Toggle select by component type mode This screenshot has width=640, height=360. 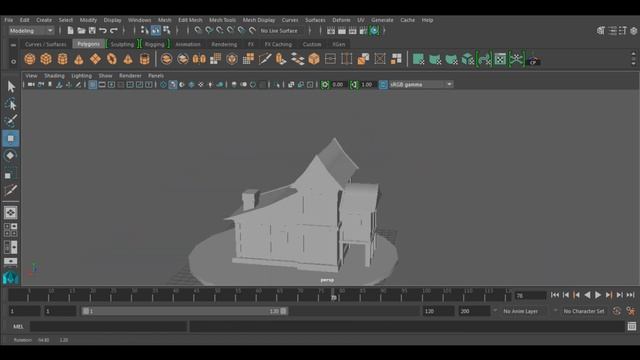coord(167,30)
